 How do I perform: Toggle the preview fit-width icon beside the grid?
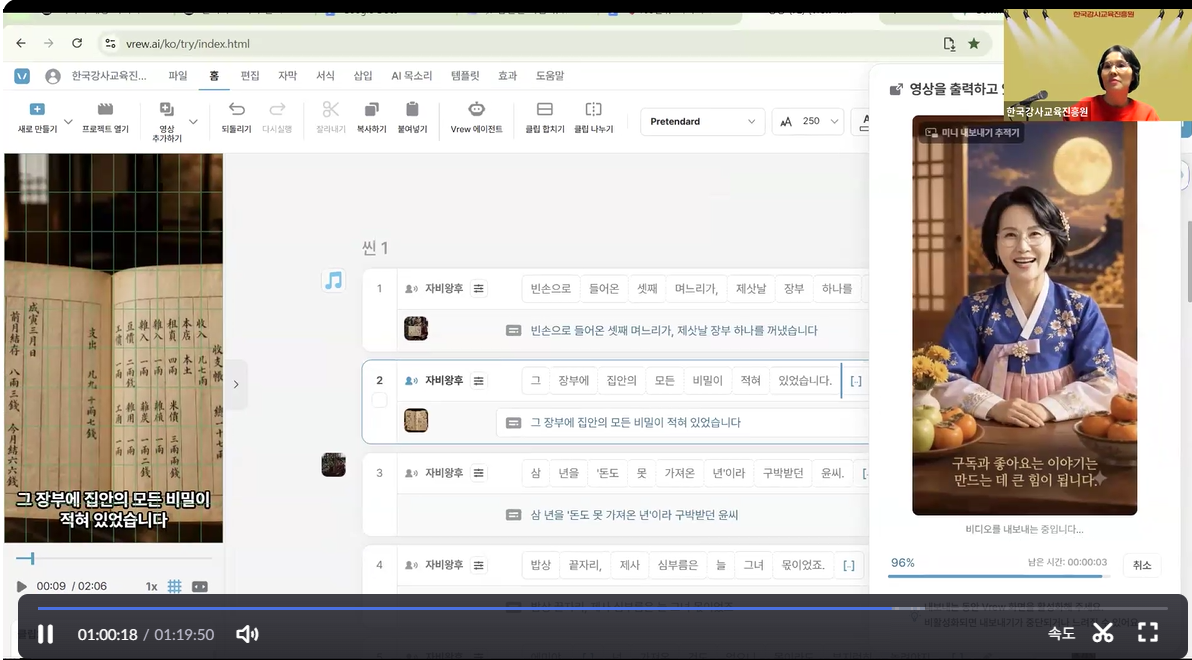tap(199, 586)
